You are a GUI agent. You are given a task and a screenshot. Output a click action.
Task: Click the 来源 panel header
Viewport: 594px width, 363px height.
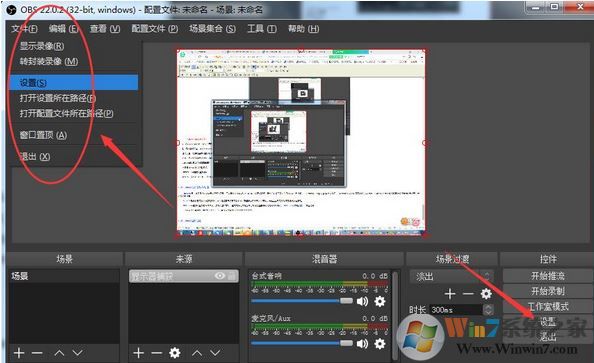point(183,259)
